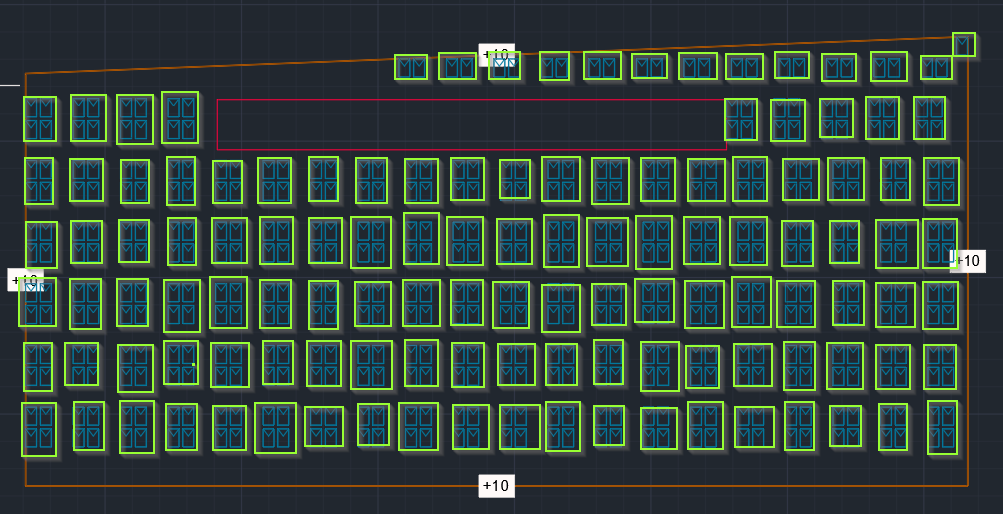Image resolution: width=1003 pixels, height=514 pixels.
Task: Select the panel in the bottom-left corner of the array
Action: coord(39,430)
